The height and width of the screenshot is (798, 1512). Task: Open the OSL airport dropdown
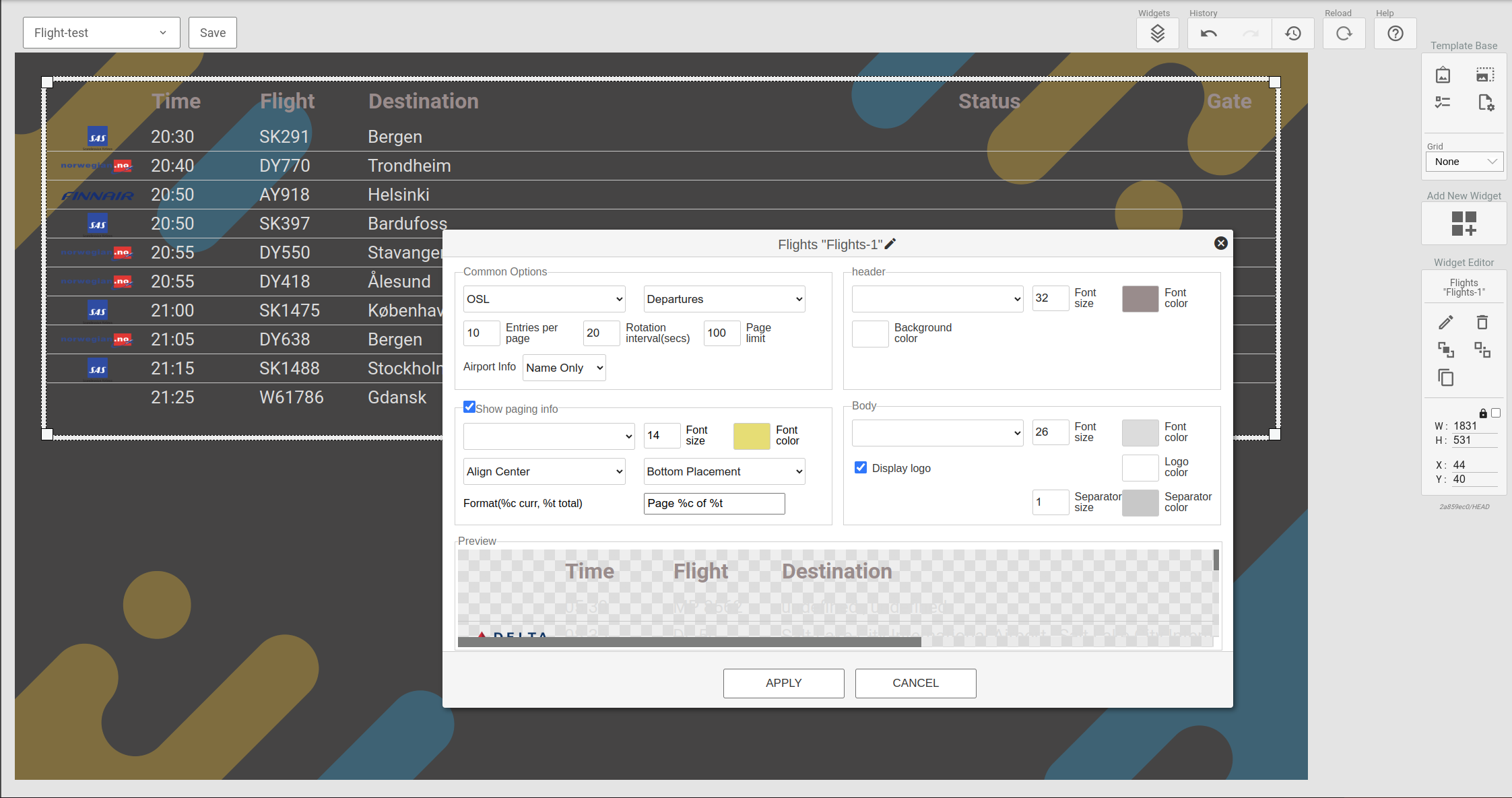coord(544,299)
